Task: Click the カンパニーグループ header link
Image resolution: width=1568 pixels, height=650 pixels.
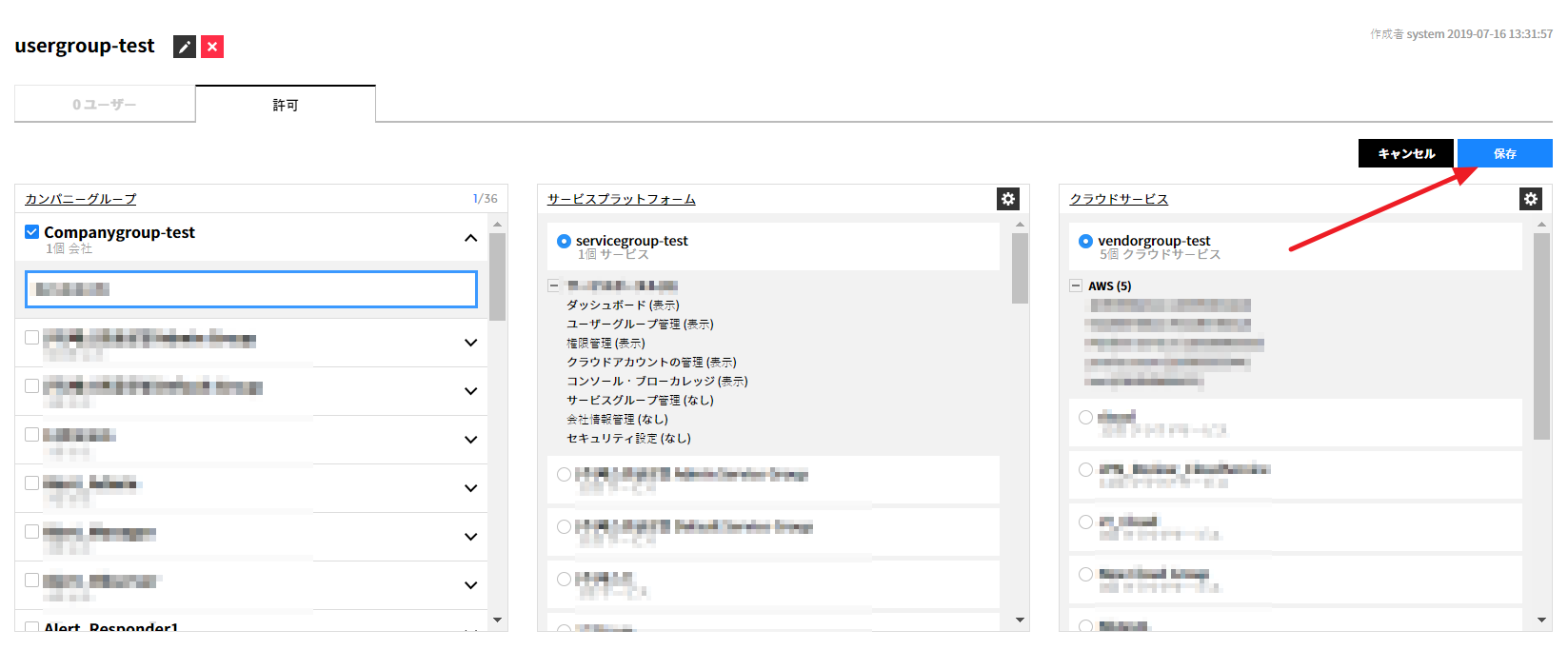Action: [x=81, y=199]
